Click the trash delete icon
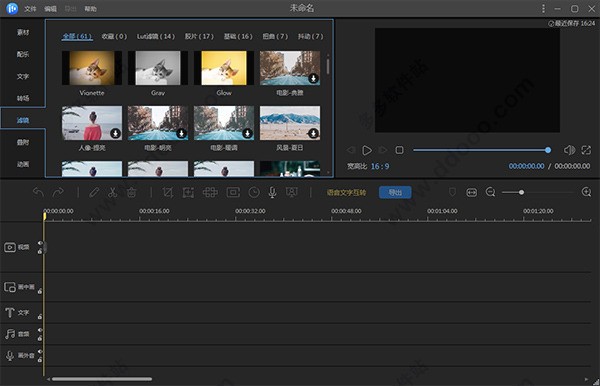The height and width of the screenshot is (386, 600). (x=131, y=192)
